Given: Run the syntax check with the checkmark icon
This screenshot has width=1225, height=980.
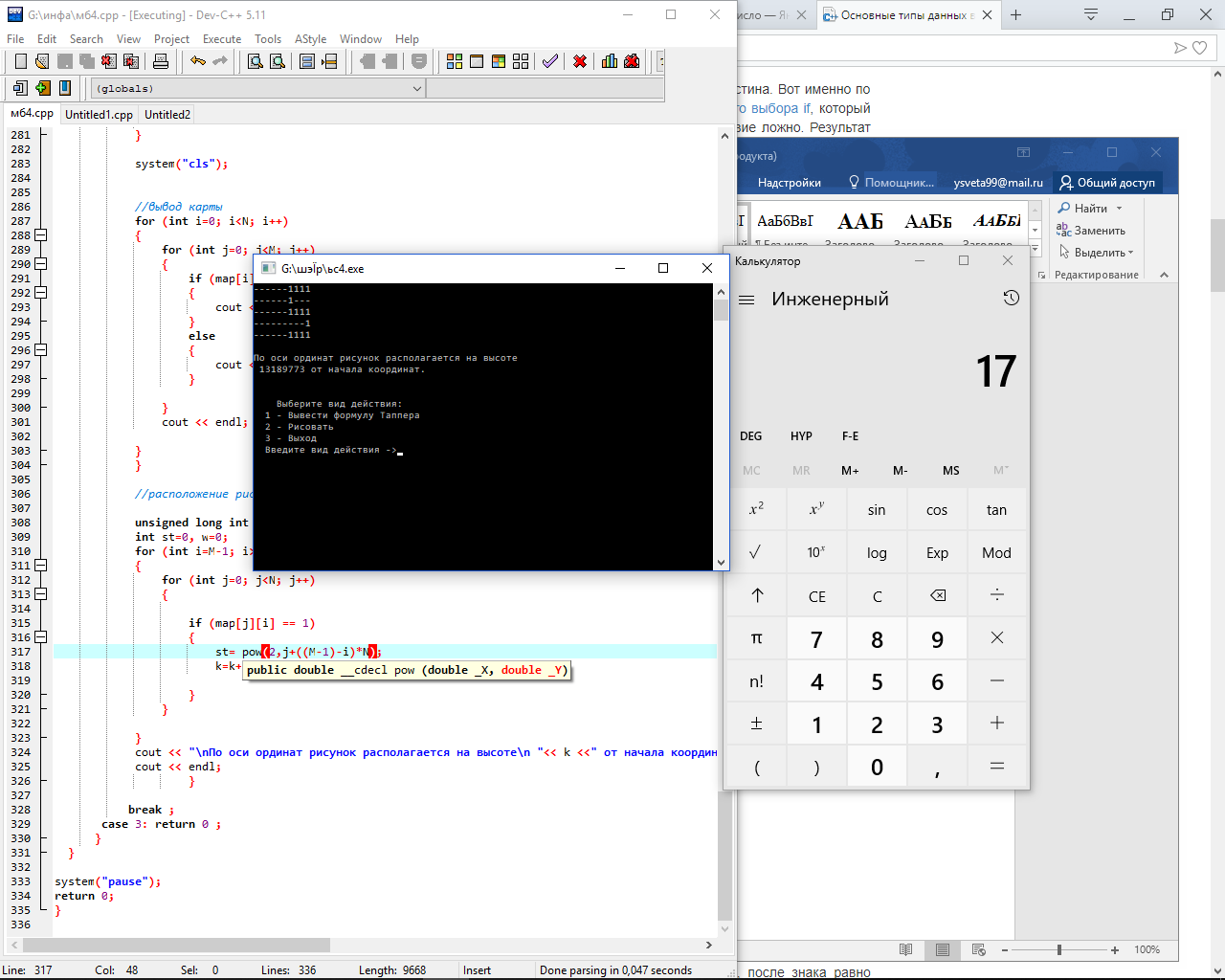Looking at the screenshot, I should coord(550,61).
